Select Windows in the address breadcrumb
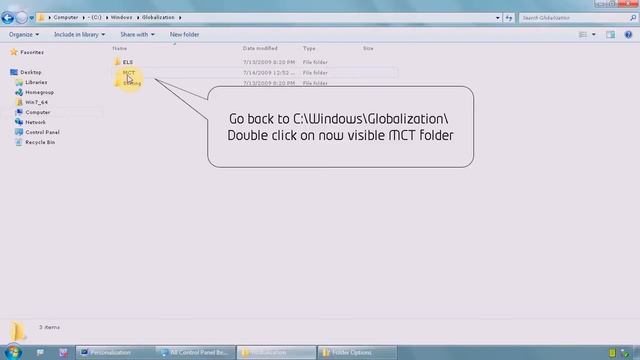Image resolution: width=640 pixels, height=360 pixels. click(121, 18)
